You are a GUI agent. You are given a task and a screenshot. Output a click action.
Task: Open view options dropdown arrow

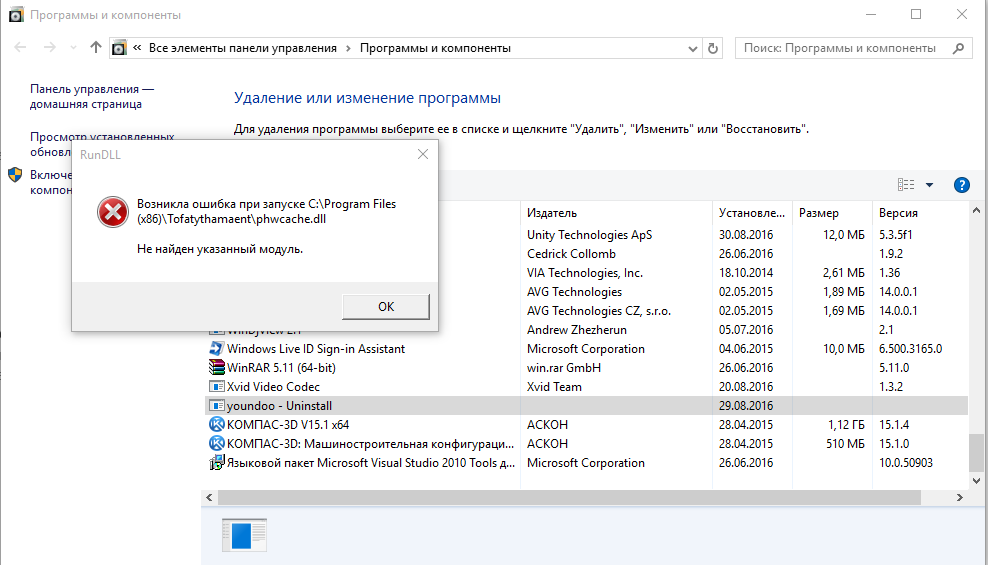pyautogui.click(x=929, y=185)
